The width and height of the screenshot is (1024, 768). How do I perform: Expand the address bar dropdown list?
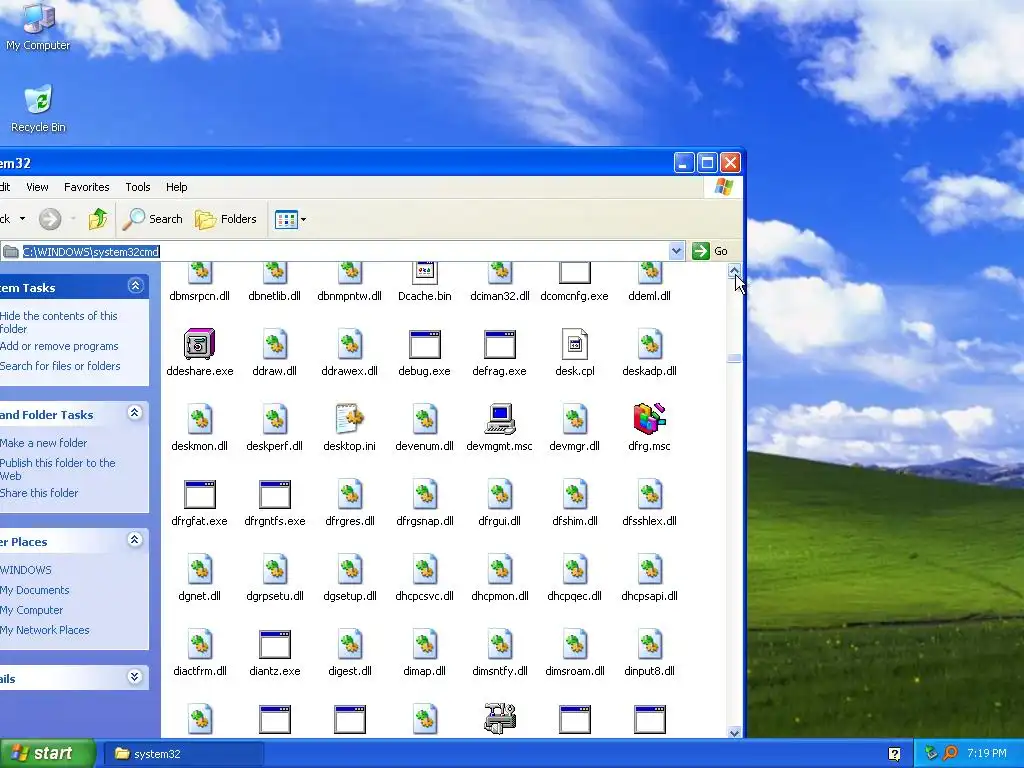[677, 251]
